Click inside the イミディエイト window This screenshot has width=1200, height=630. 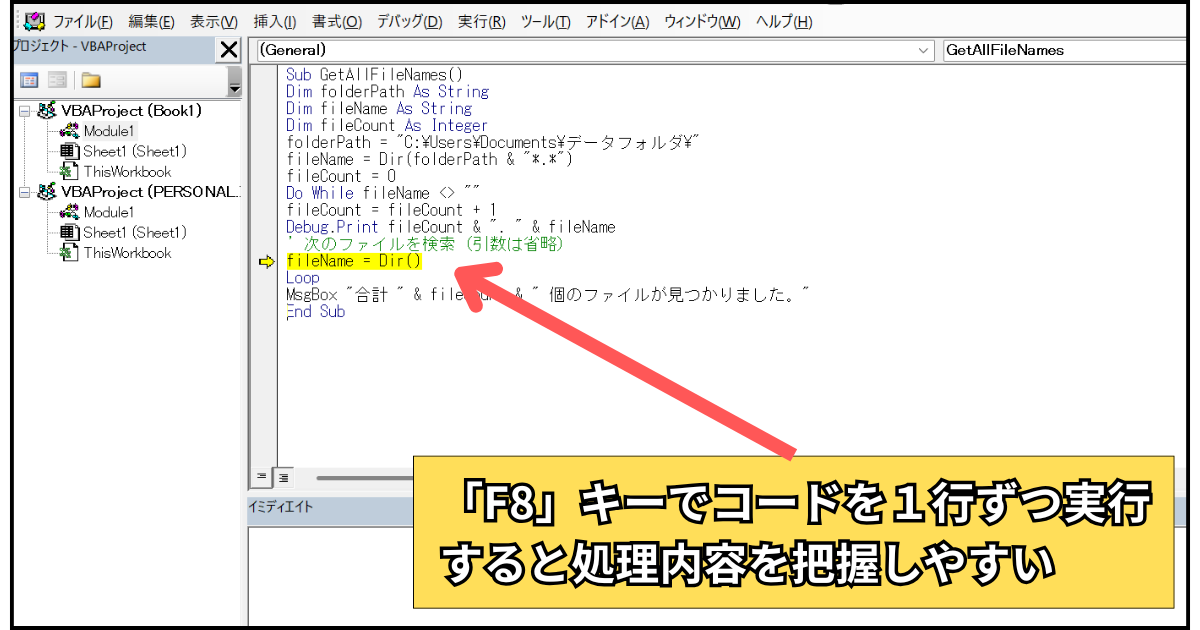click(330, 570)
